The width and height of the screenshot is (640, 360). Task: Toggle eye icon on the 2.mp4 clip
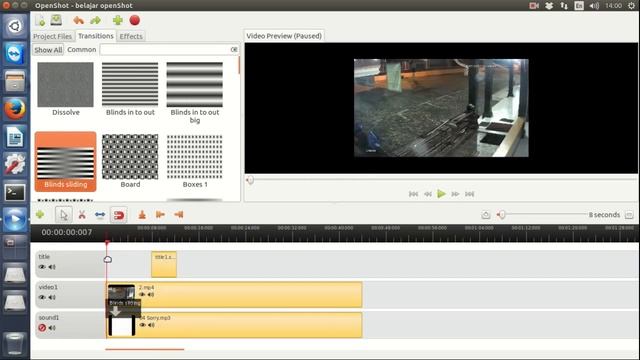pyautogui.click(x=142, y=294)
